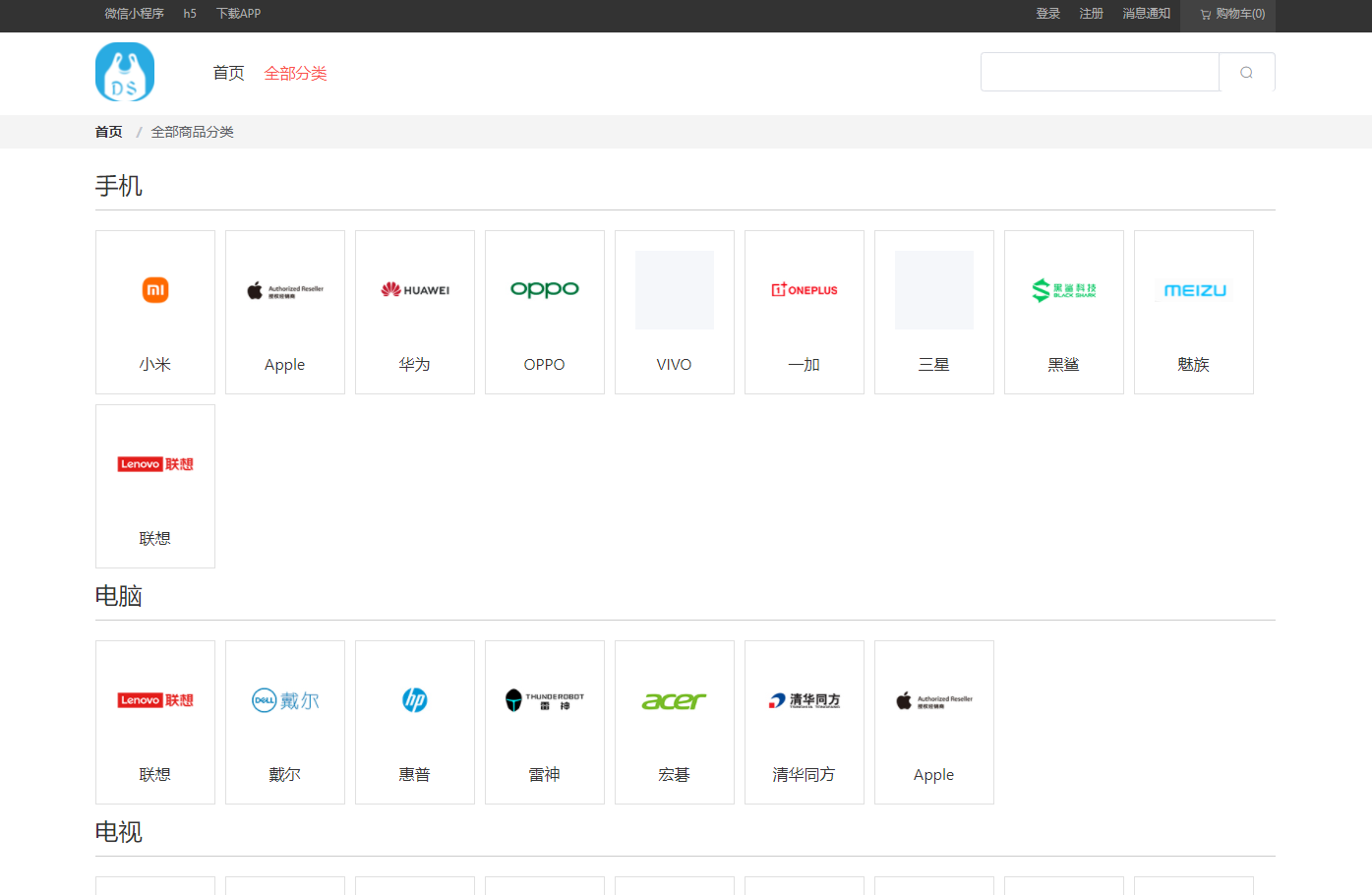Open the h5 link in top bar
The height and width of the screenshot is (895, 1372).
pos(190,14)
